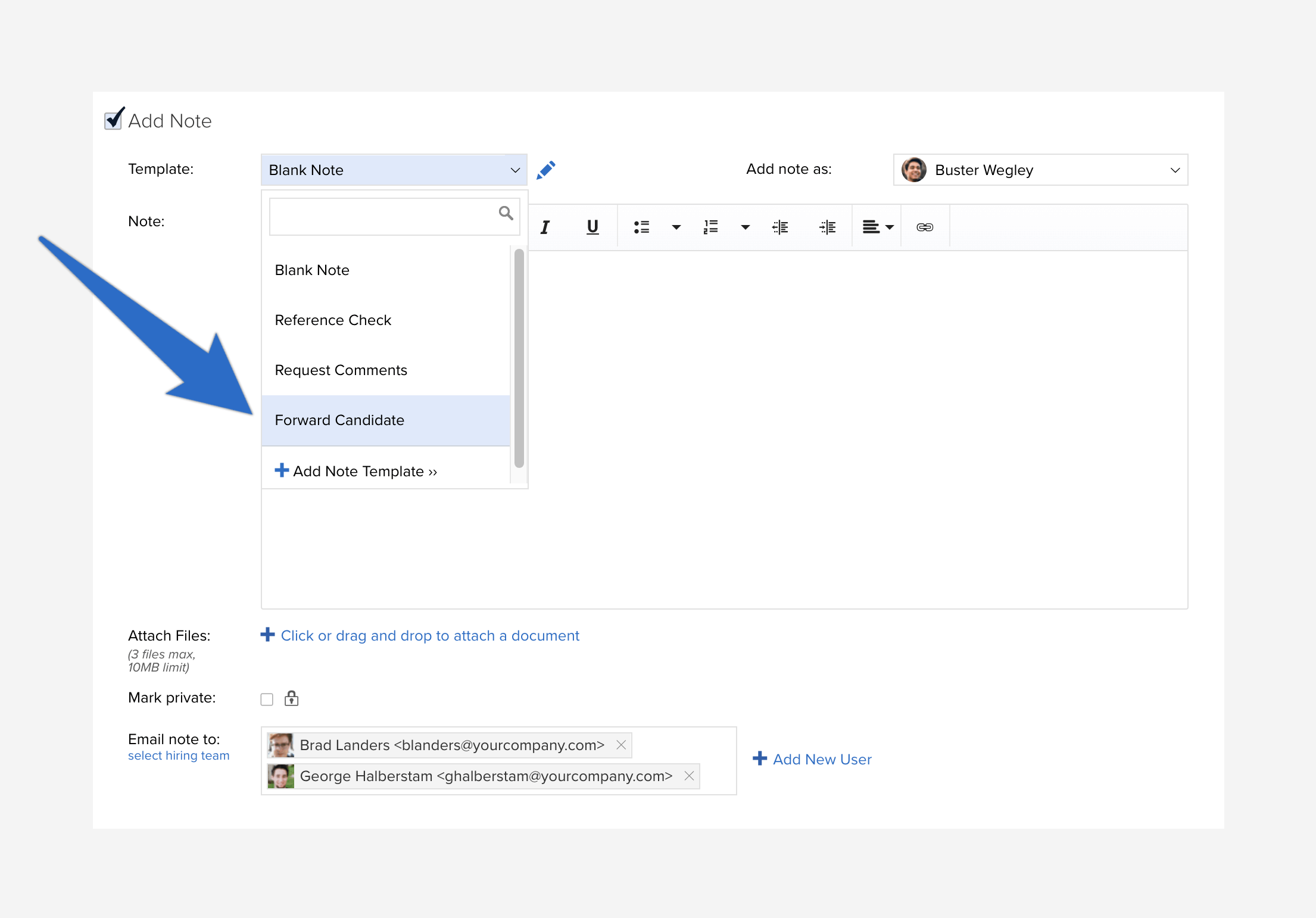
Task: Enable the Mark private checkbox
Action: click(x=267, y=700)
